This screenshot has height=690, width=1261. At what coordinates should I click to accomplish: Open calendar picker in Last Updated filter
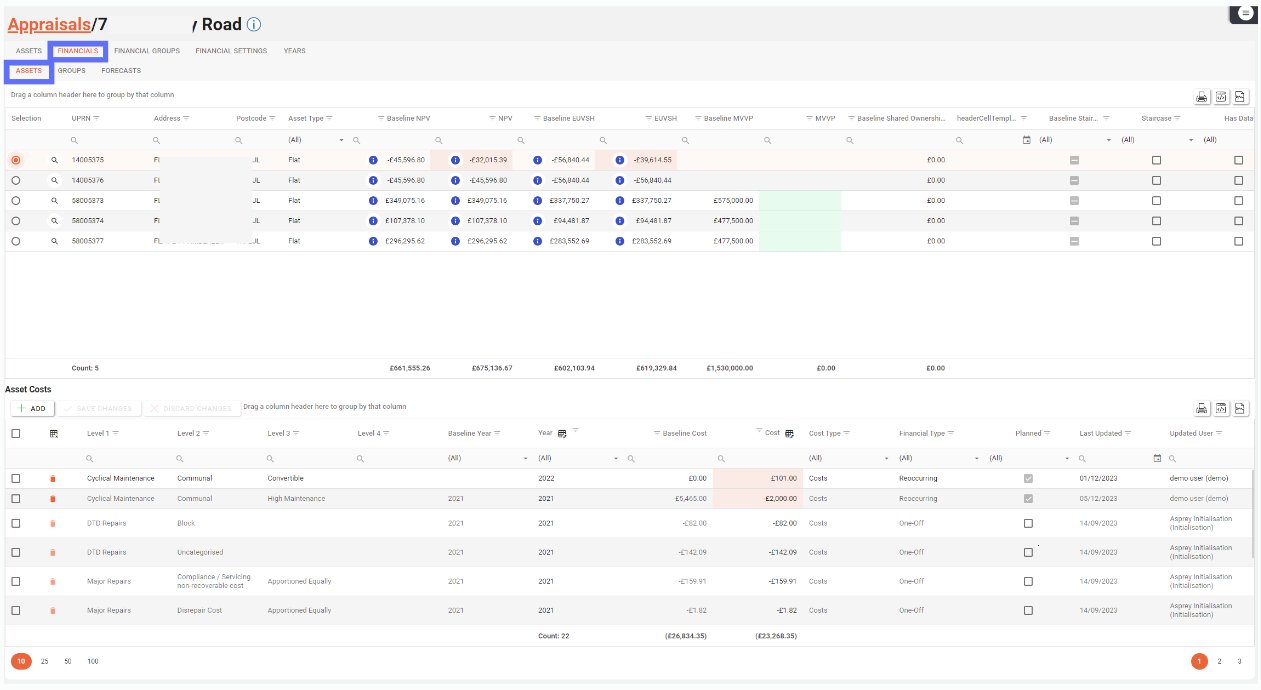1158,458
